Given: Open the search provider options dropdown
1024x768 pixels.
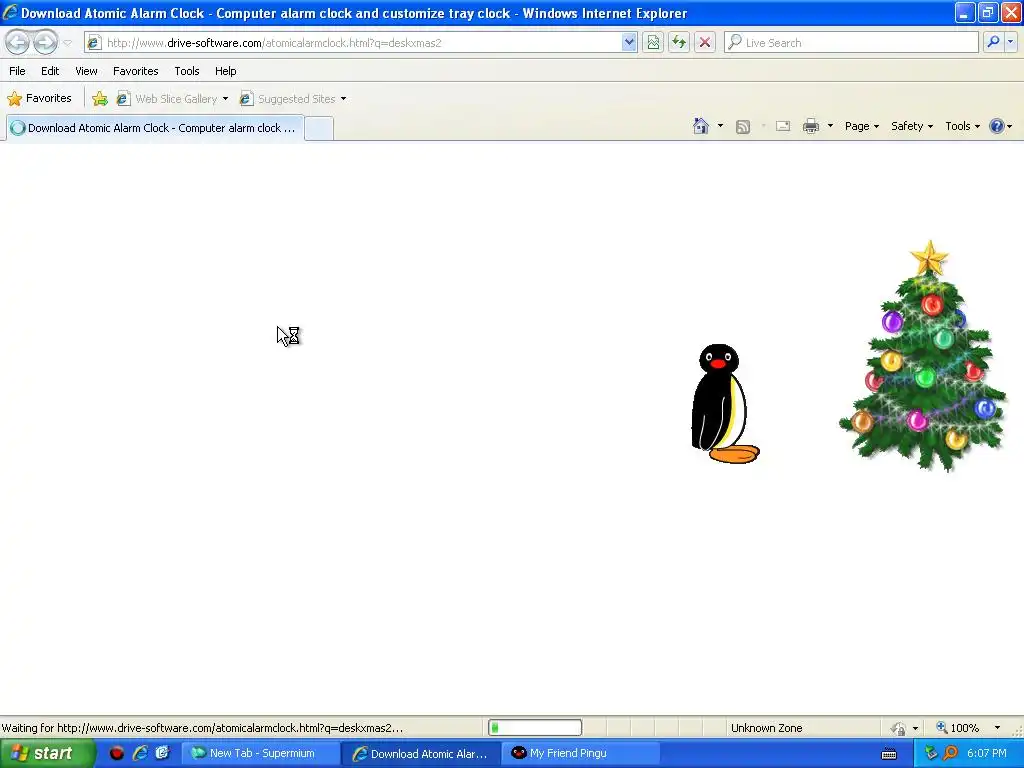Looking at the screenshot, I should [x=1010, y=42].
